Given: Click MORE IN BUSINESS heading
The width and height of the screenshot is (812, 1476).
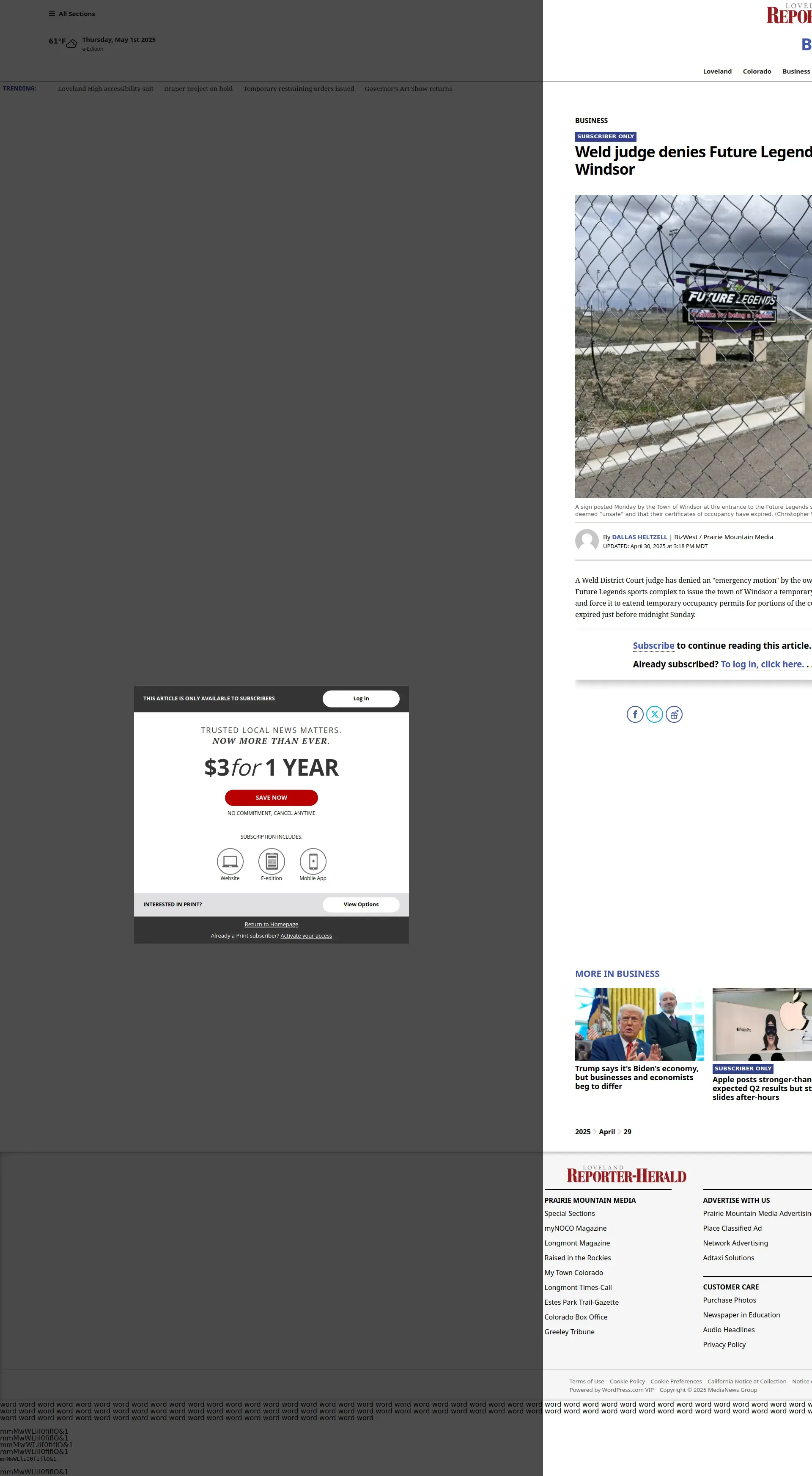Looking at the screenshot, I should [617, 974].
